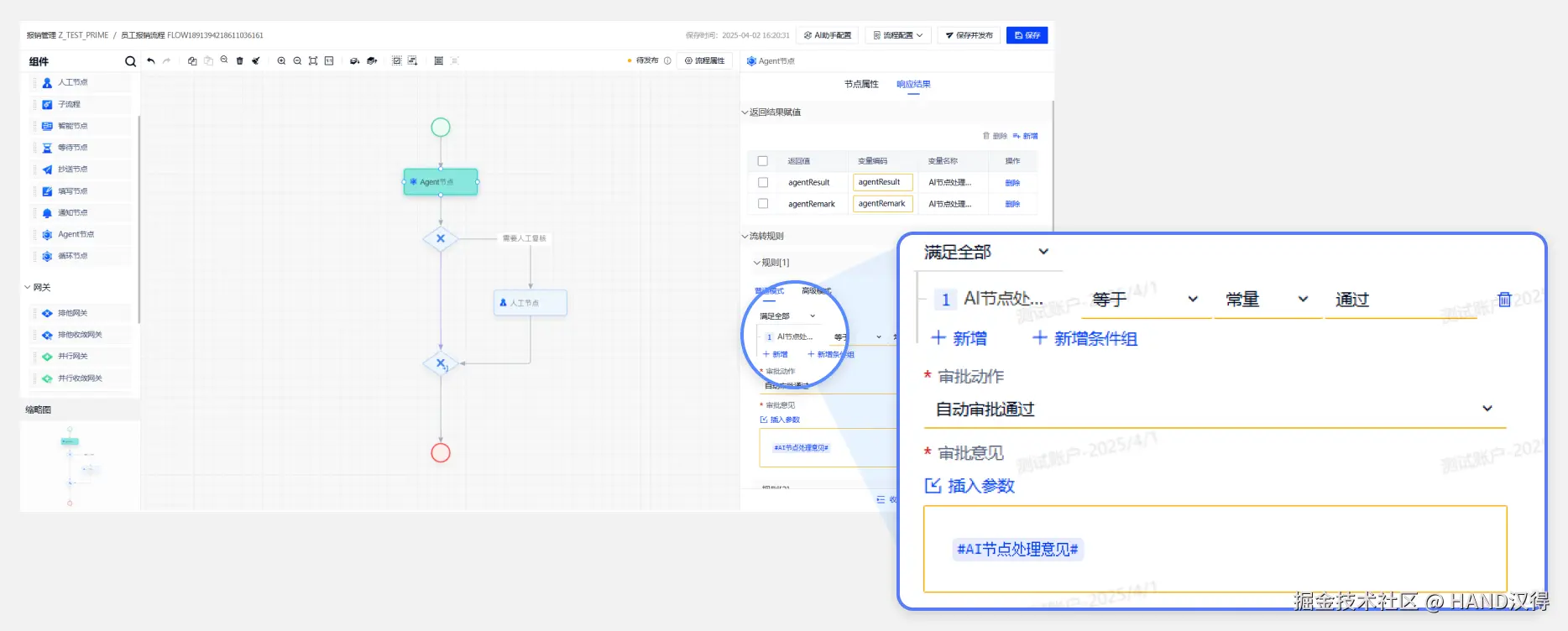Viewport: 1568px width, 631px height.
Task: Click the 保存 button
Action: 1027,35
